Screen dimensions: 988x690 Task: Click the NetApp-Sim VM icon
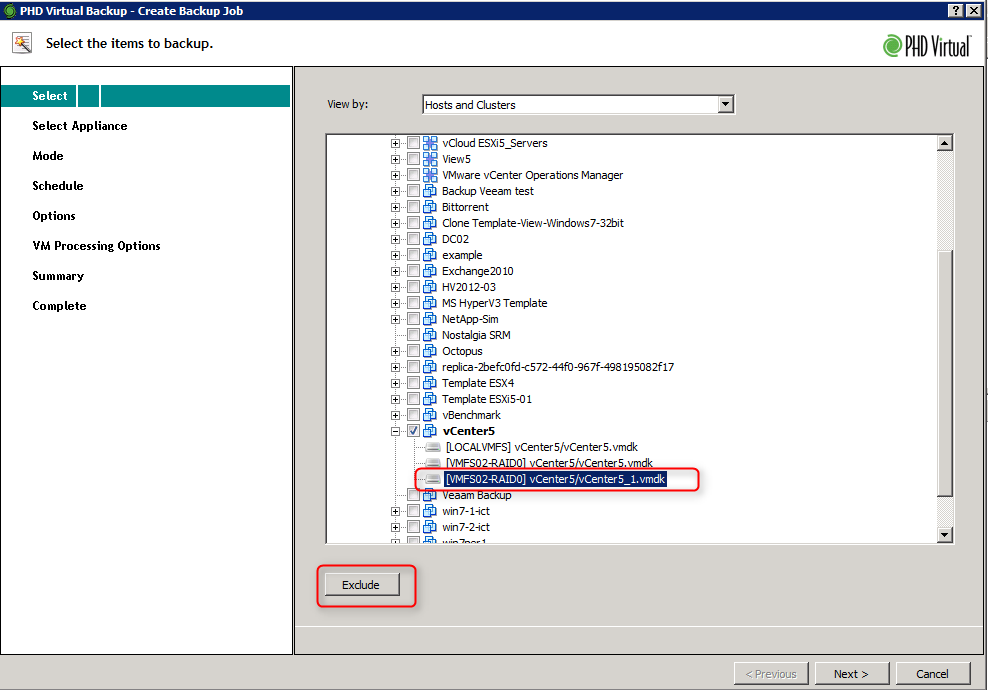(x=430, y=319)
